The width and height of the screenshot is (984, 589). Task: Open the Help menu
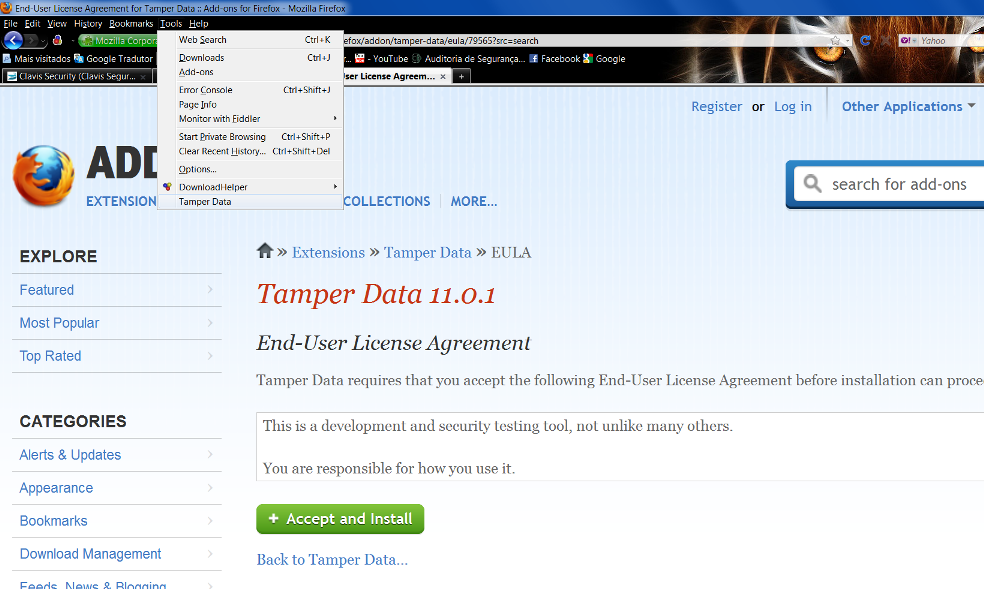click(198, 24)
